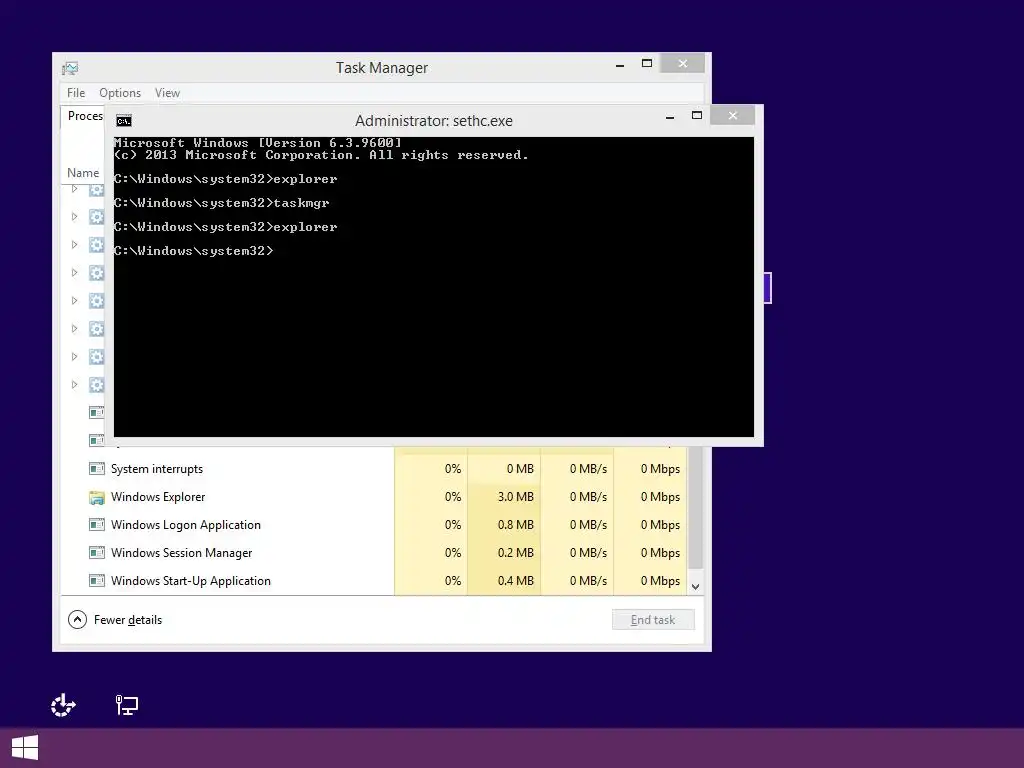The height and width of the screenshot is (768, 1024).
Task: Maximize the sethc.exe command window
Action: (697, 116)
